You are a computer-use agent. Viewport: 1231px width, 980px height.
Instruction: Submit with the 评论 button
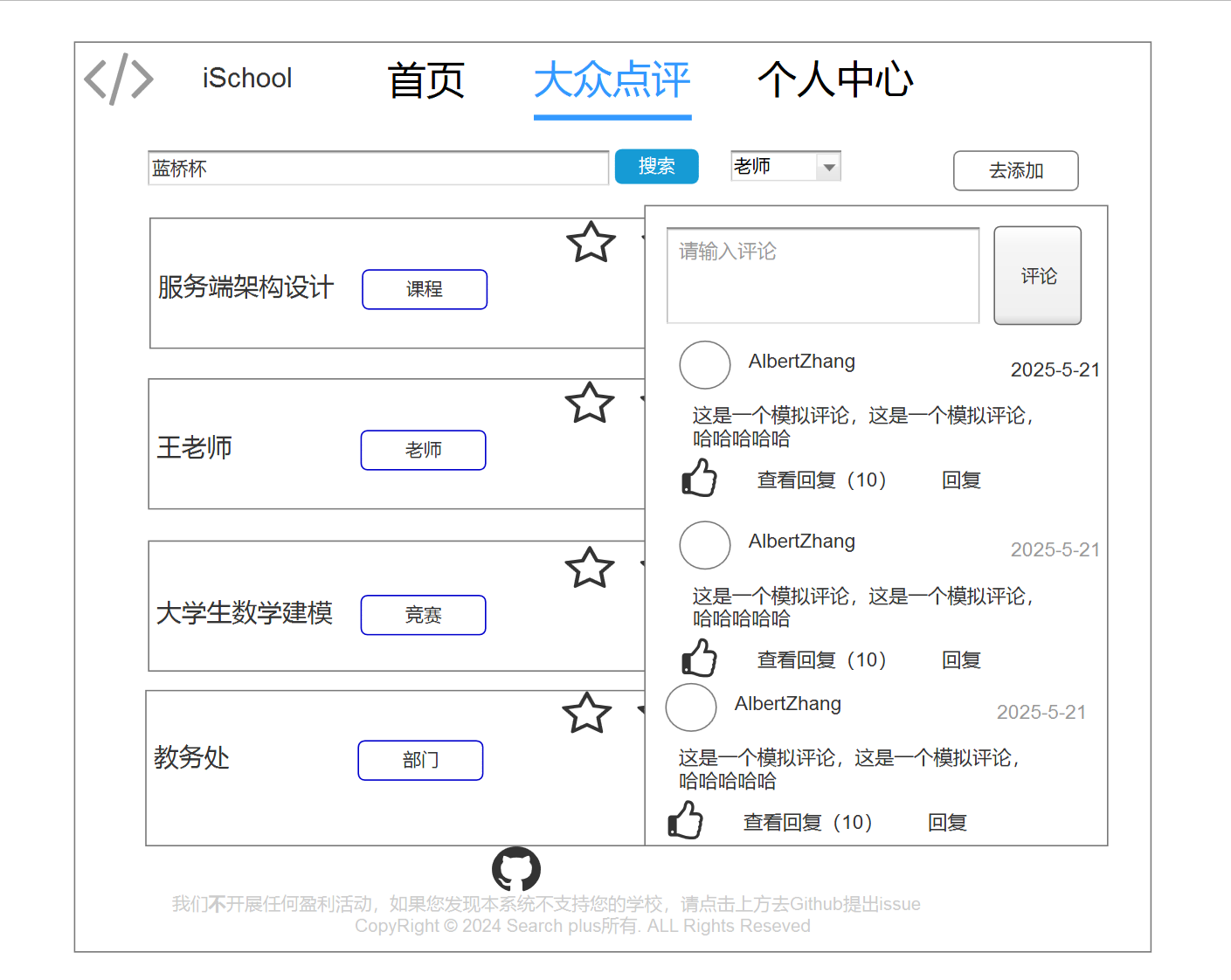[1038, 276]
